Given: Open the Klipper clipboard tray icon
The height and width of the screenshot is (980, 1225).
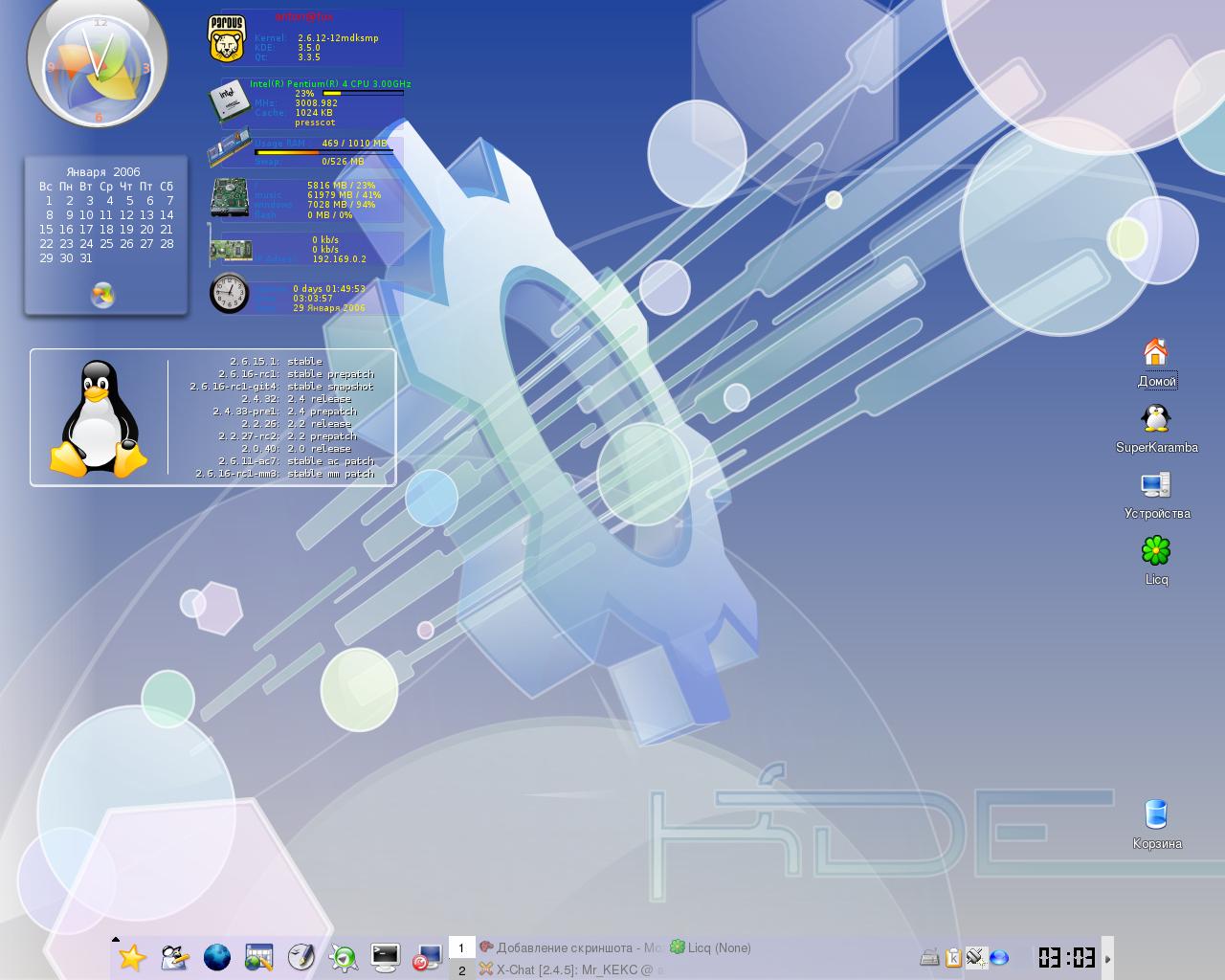Looking at the screenshot, I should point(953,957).
